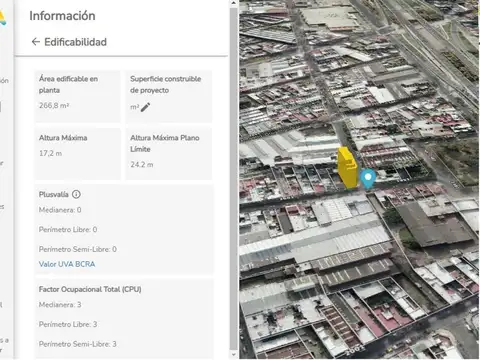The height and width of the screenshot is (360, 480).
Task: Go back using the Edificabilidad arrow
Action: [x=36, y=42]
